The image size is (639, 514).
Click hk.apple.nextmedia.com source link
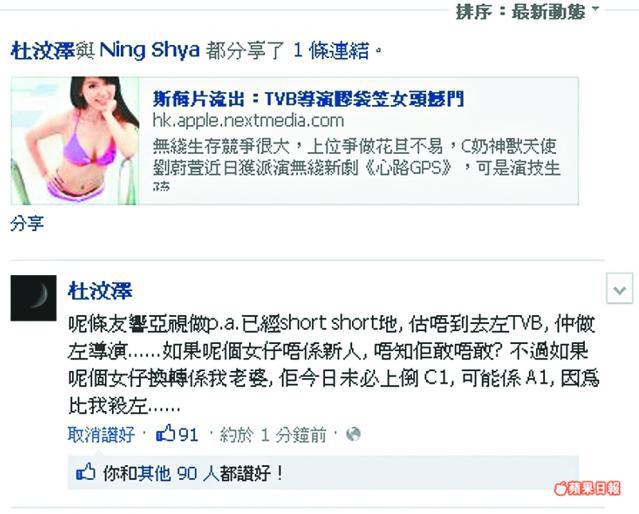coord(248,121)
